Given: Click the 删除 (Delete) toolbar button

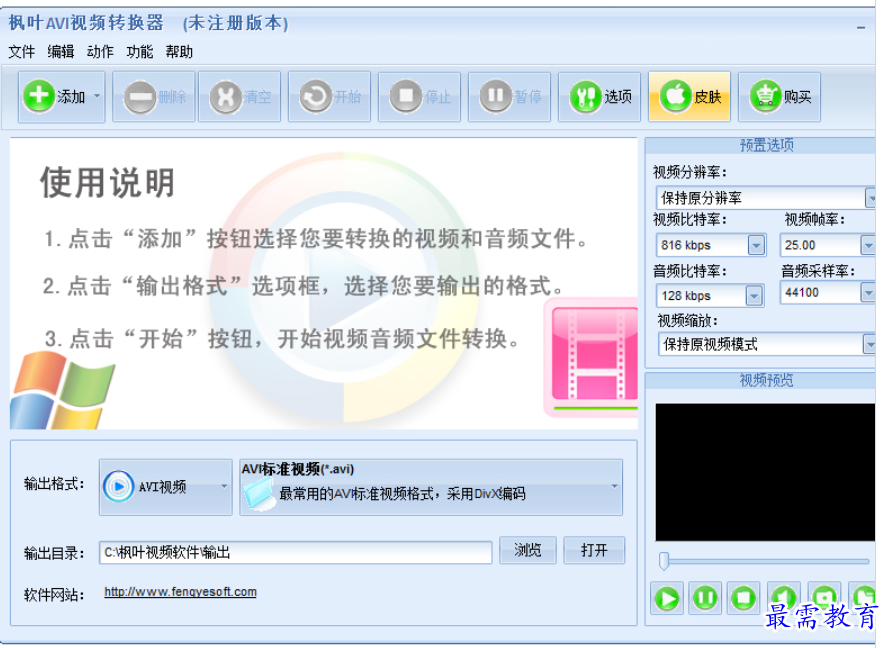Looking at the screenshot, I should [154, 97].
